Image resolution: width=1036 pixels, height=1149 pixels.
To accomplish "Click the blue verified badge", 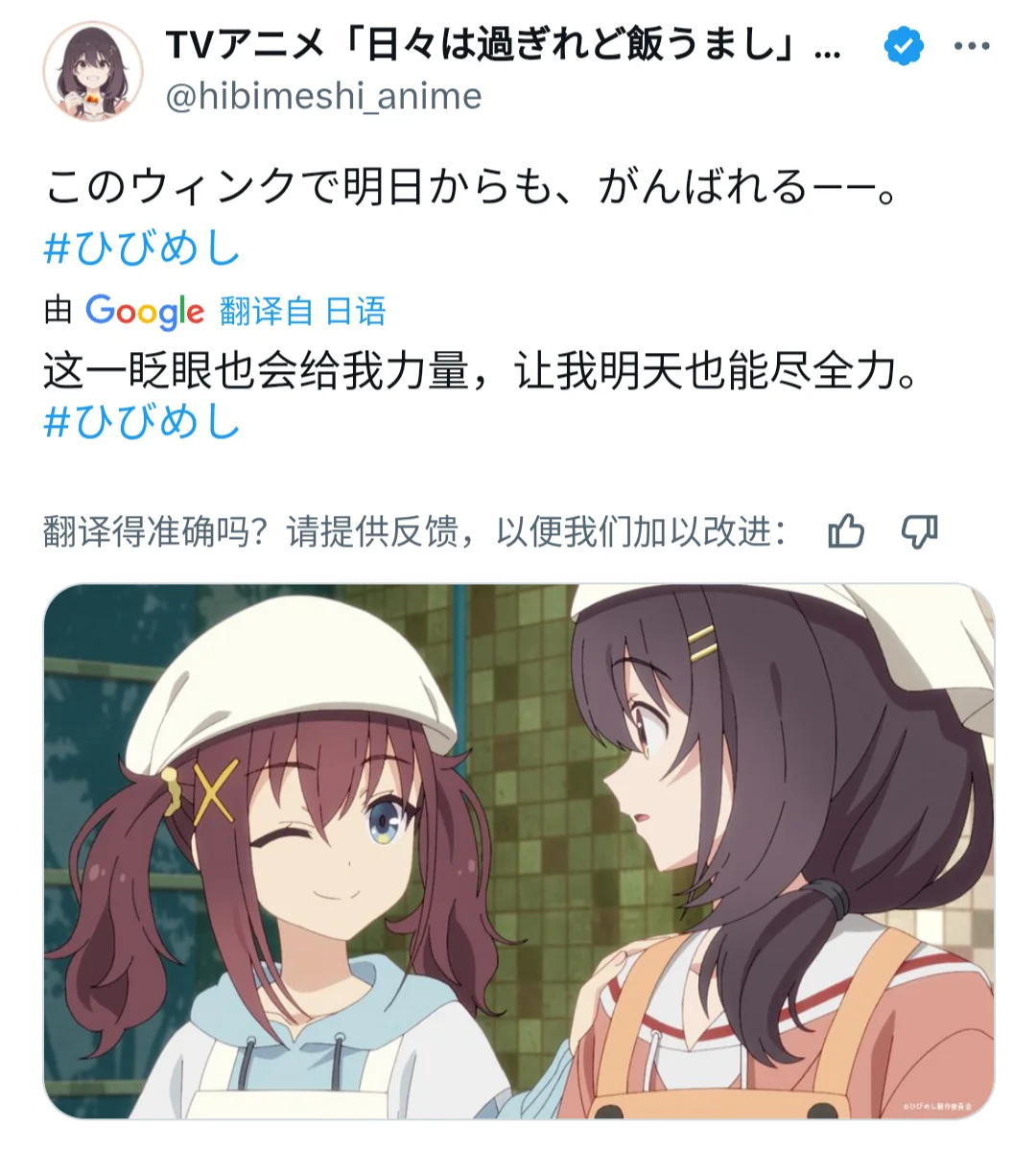I will pyautogui.click(x=904, y=45).
